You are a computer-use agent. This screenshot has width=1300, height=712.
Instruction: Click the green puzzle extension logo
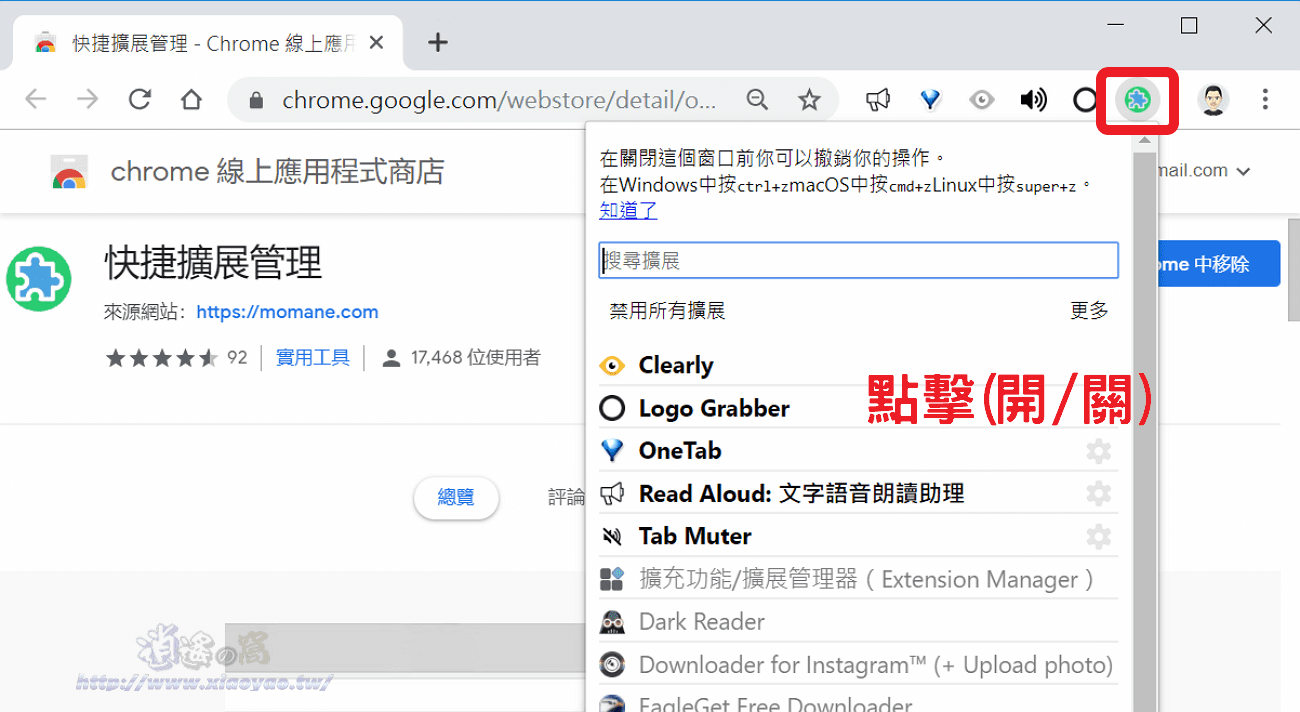tap(38, 277)
